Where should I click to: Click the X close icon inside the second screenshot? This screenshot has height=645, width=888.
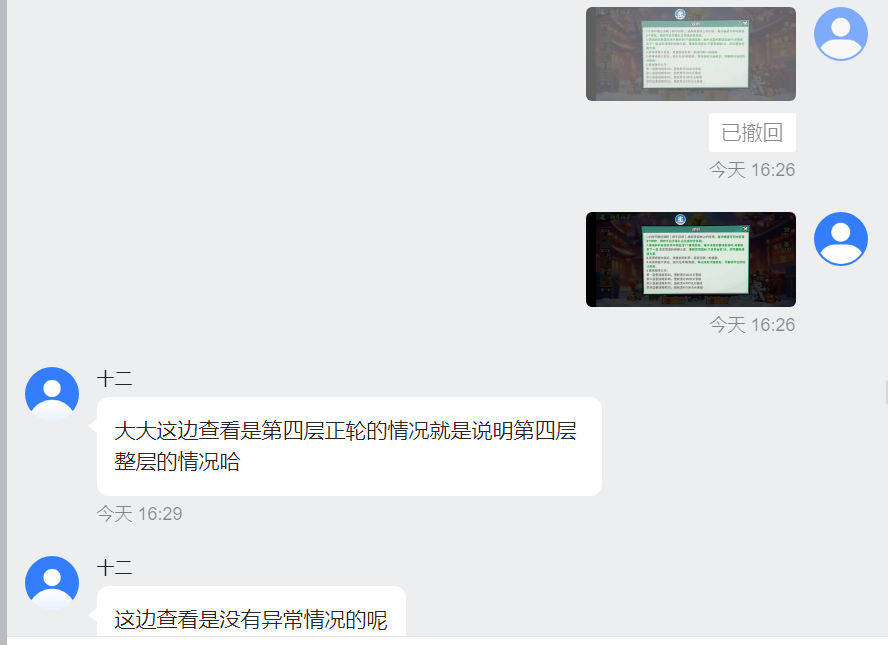pyautogui.click(x=745, y=229)
